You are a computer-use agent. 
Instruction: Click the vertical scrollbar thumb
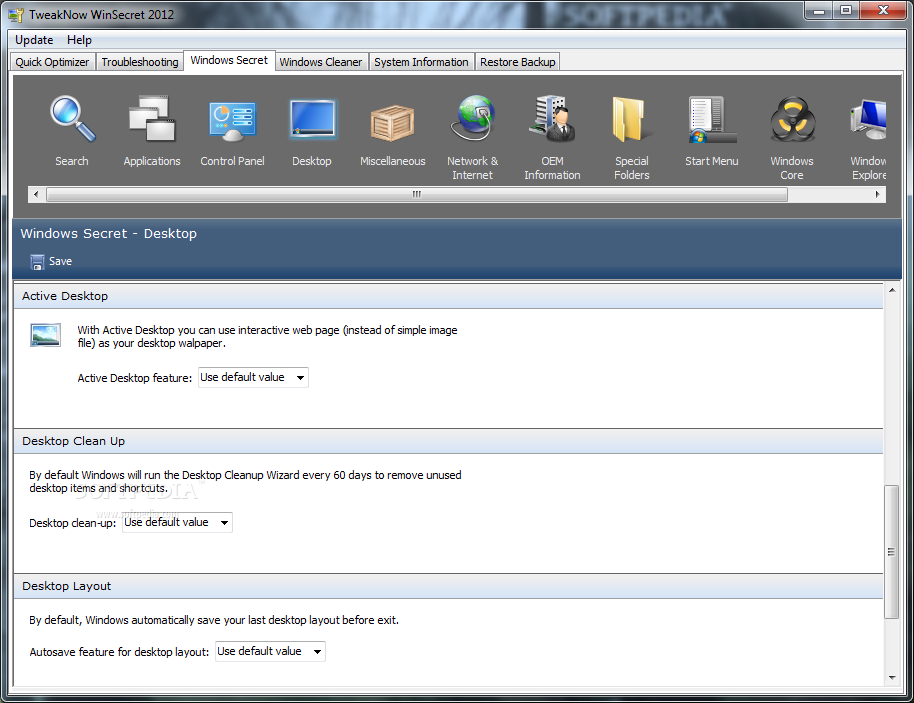point(892,551)
